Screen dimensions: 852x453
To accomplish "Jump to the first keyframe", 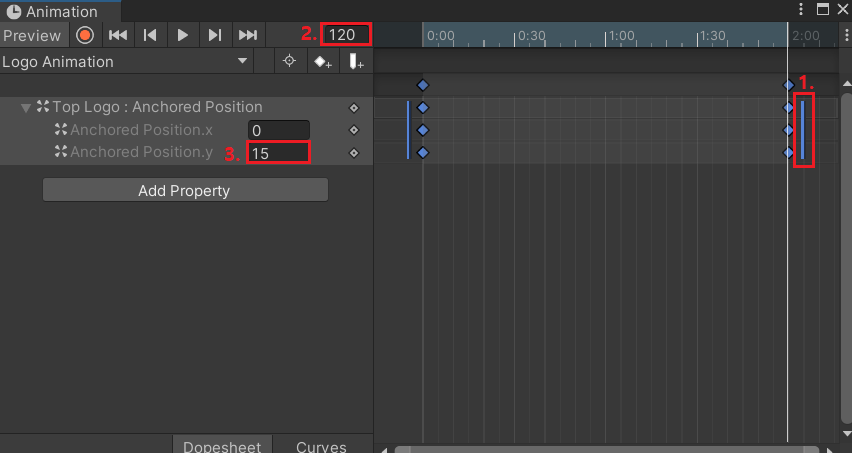I will pyautogui.click(x=118, y=35).
